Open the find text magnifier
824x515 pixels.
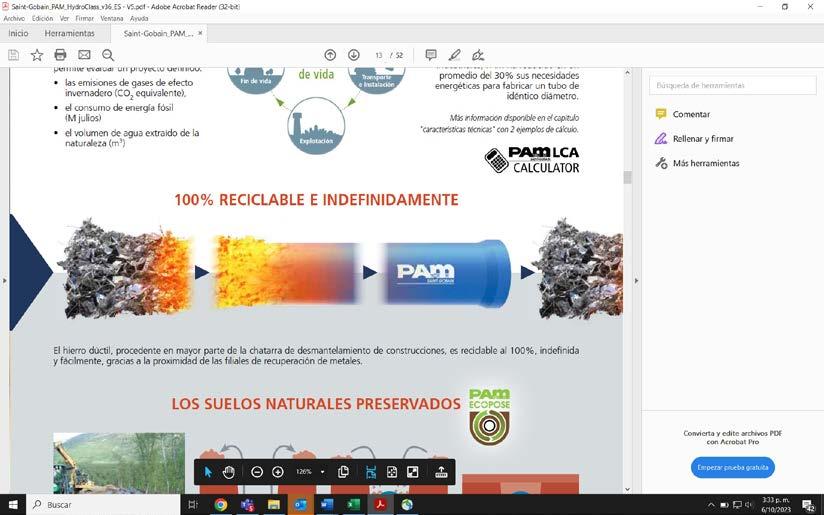click(108, 55)
